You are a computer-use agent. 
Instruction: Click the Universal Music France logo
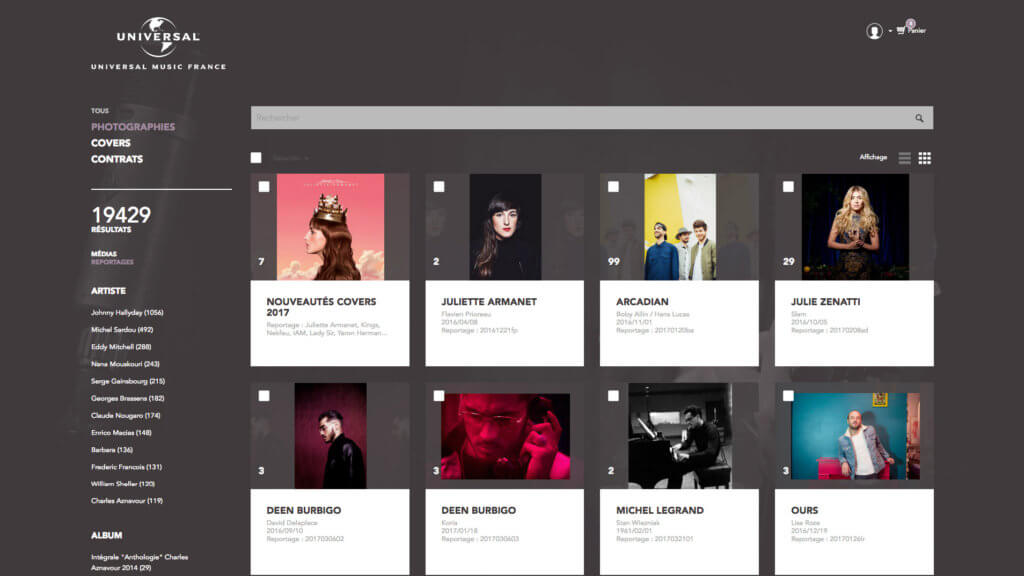(159, 44)
